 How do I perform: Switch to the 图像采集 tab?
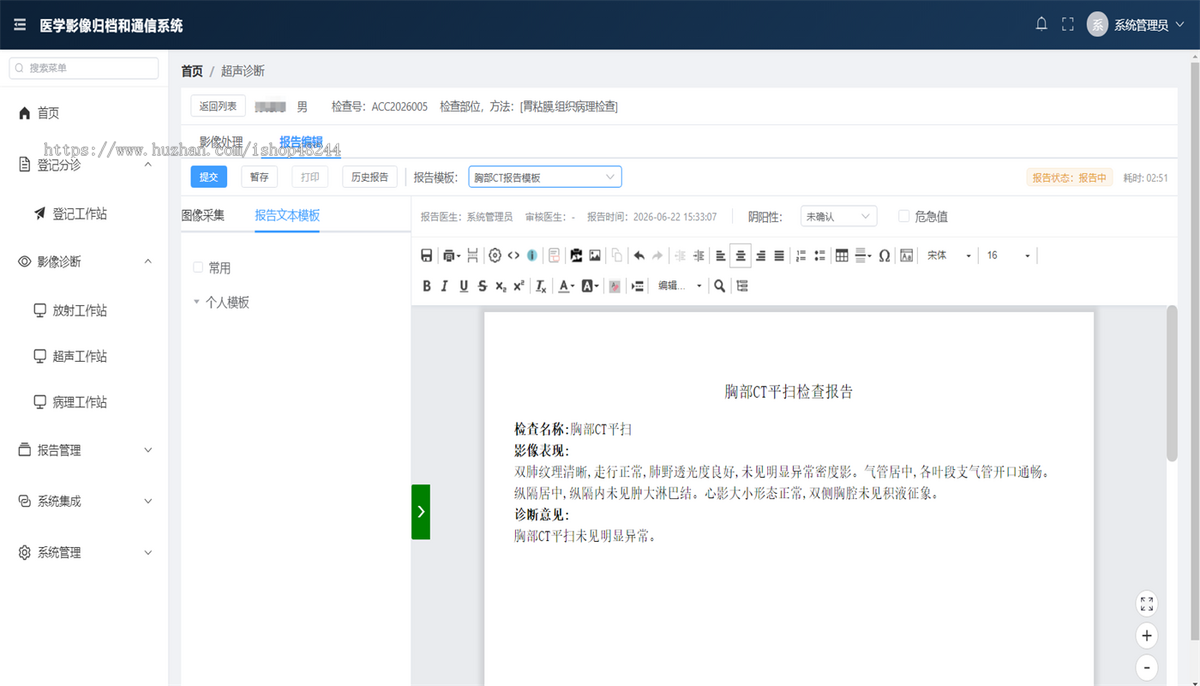coord(203,215)
